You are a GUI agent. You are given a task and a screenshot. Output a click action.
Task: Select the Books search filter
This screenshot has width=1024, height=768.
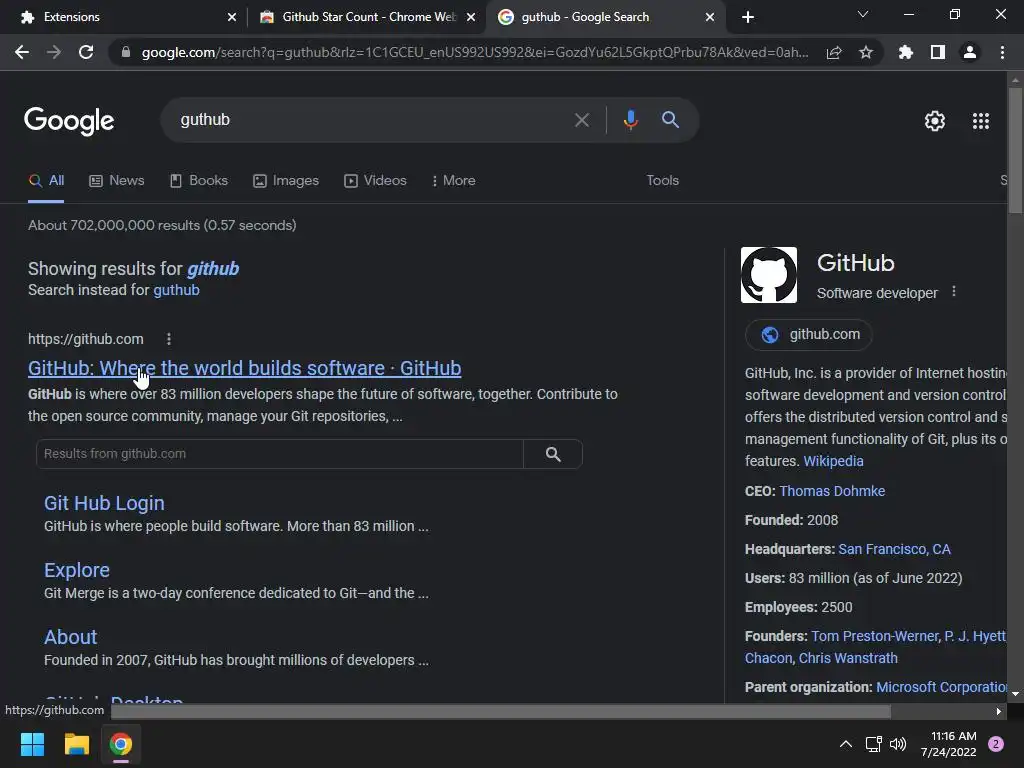pos(199,180)
